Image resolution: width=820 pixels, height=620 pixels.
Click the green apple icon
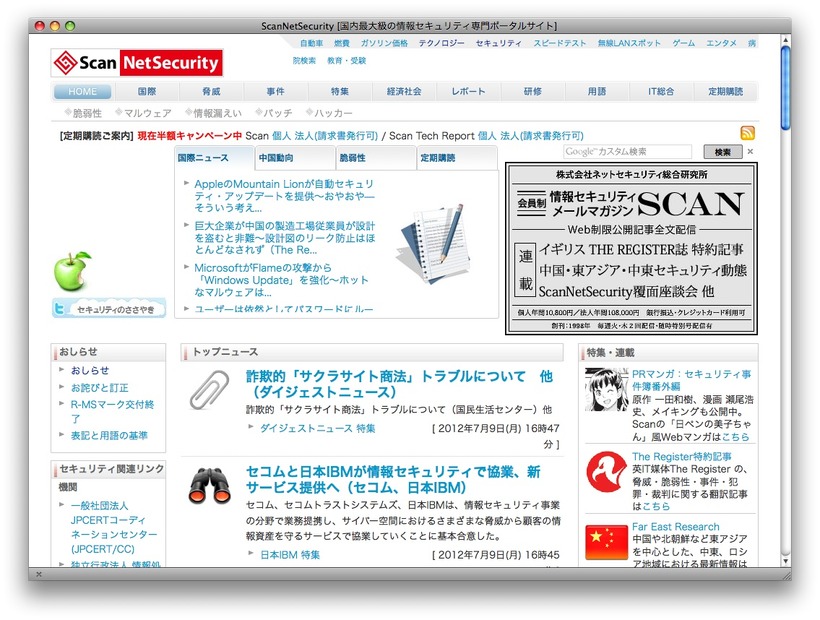[x=72, y=271]
